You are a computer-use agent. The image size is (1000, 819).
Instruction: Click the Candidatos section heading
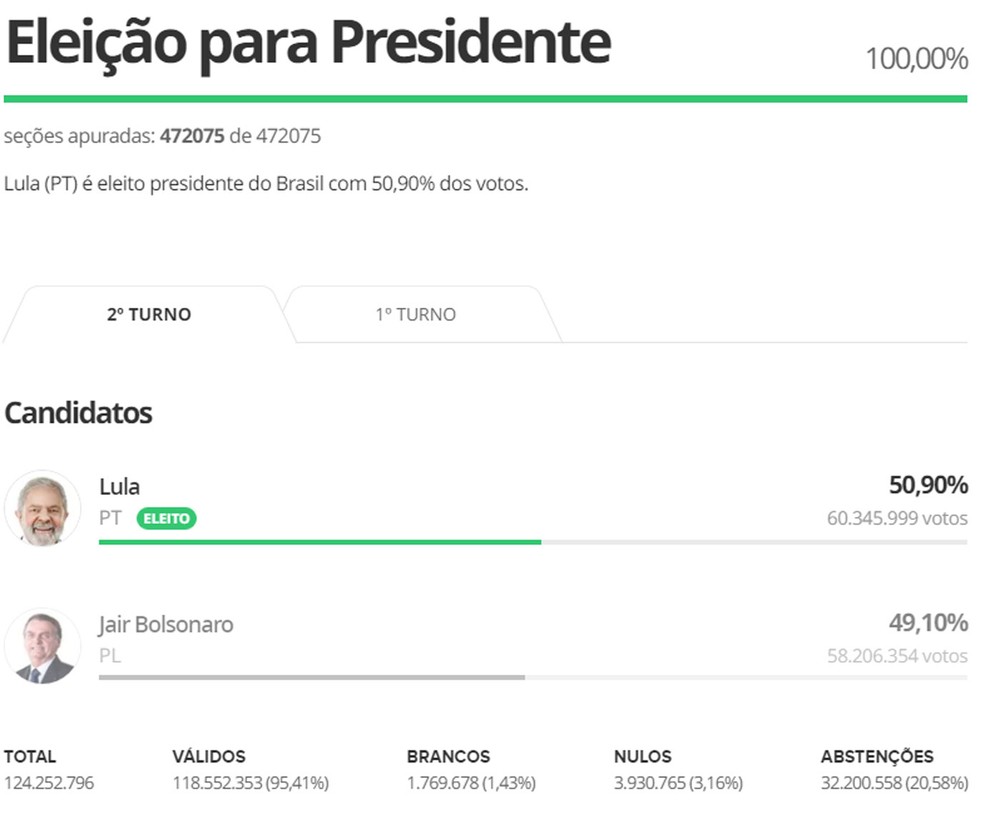78,413
